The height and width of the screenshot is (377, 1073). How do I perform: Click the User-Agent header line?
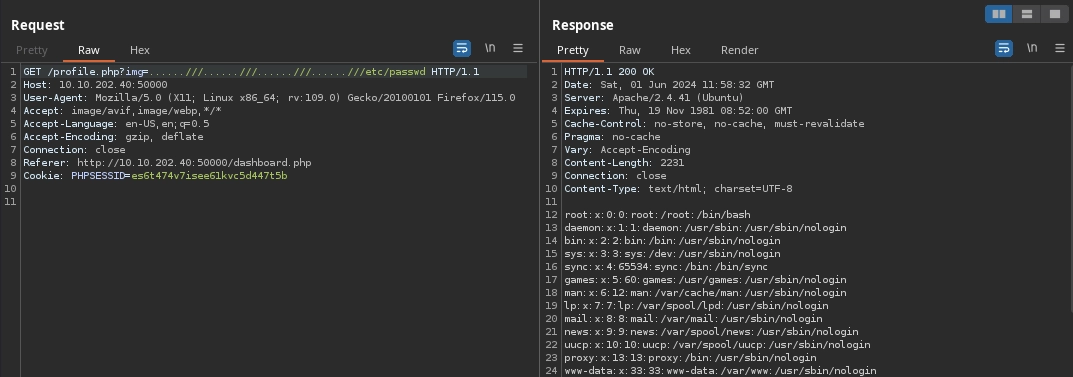269,98
